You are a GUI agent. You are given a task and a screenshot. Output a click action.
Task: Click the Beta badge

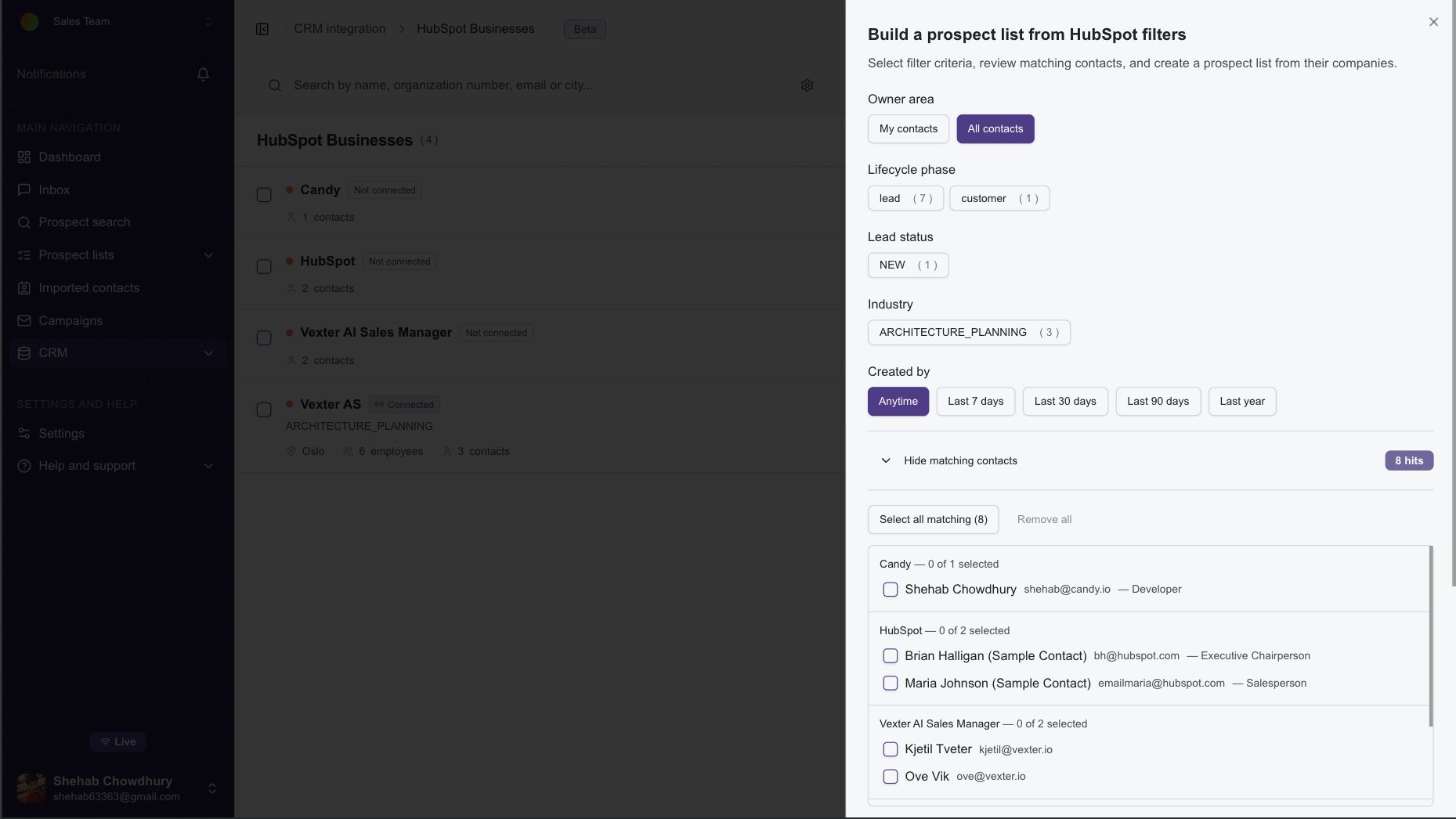(585, 30)
